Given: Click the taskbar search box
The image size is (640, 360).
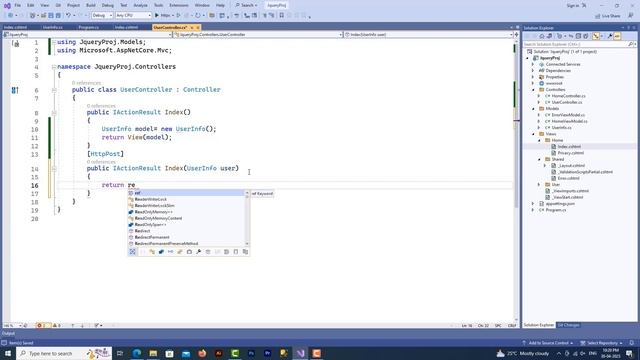Looking at the screenshot, I should (64, 353).
